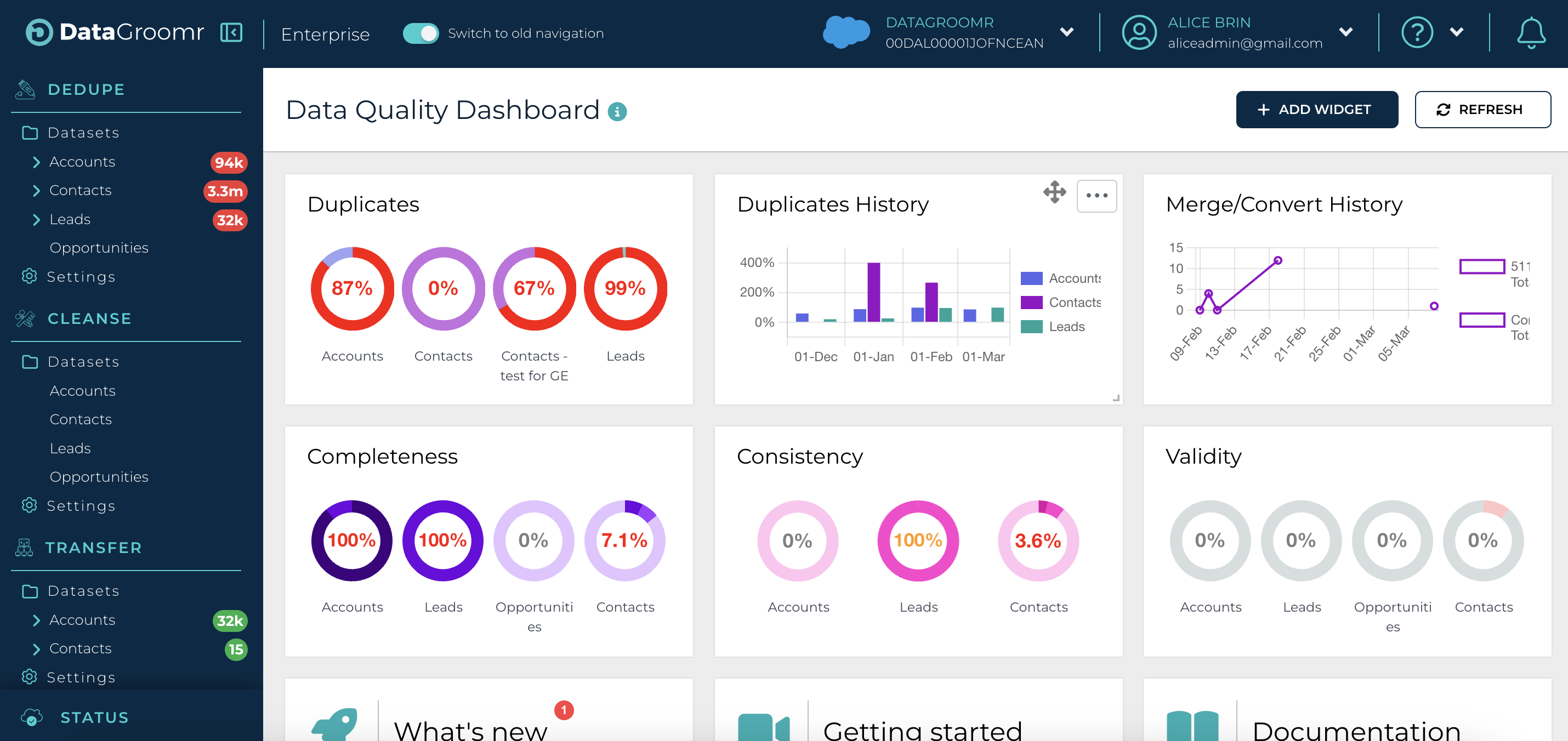Click the dashboard info icon
Screen dimensions: 1568x741
click(617, 112)
